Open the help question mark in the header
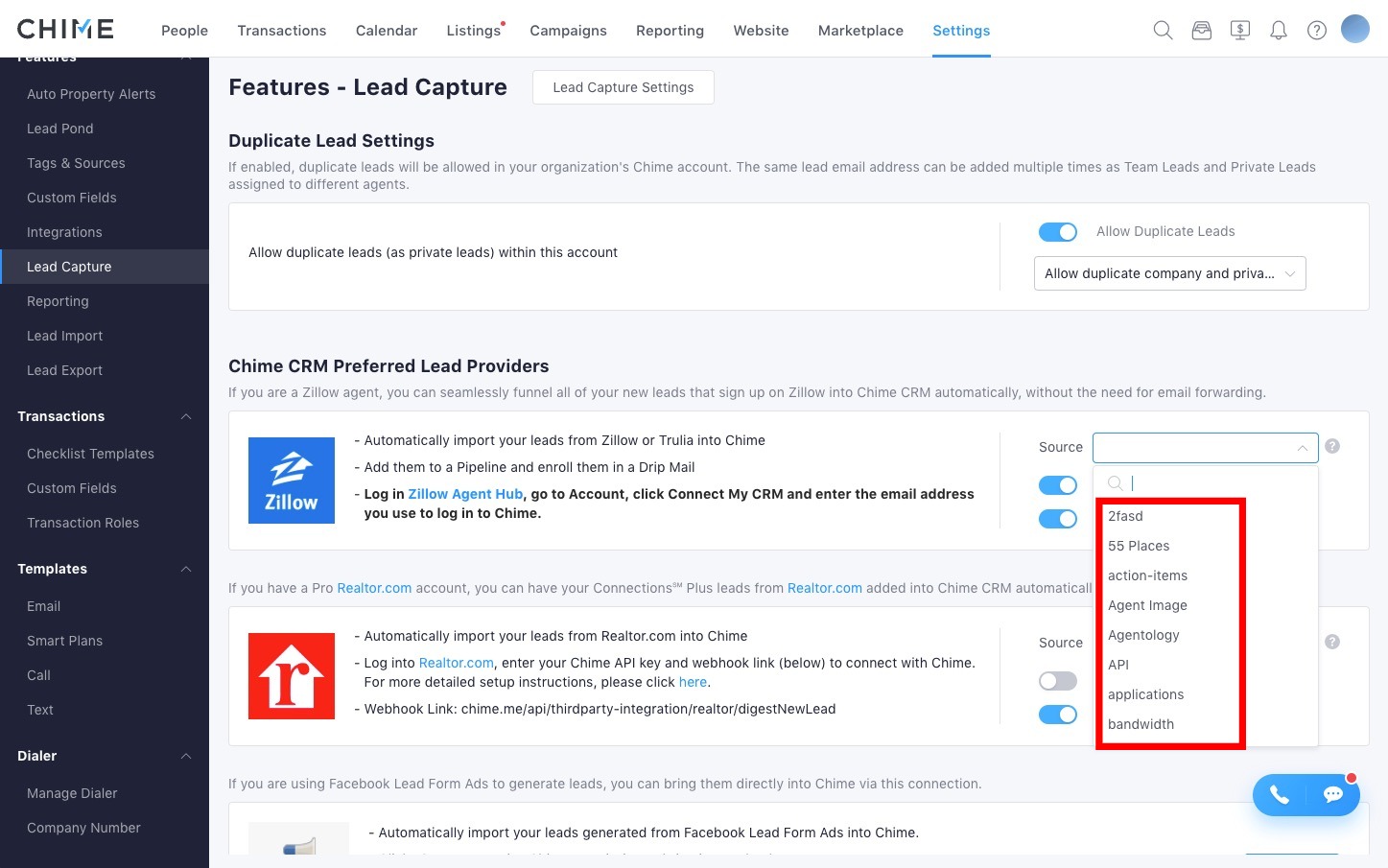Screen dimensions: 1388x868 click(x=1317, y=31)
